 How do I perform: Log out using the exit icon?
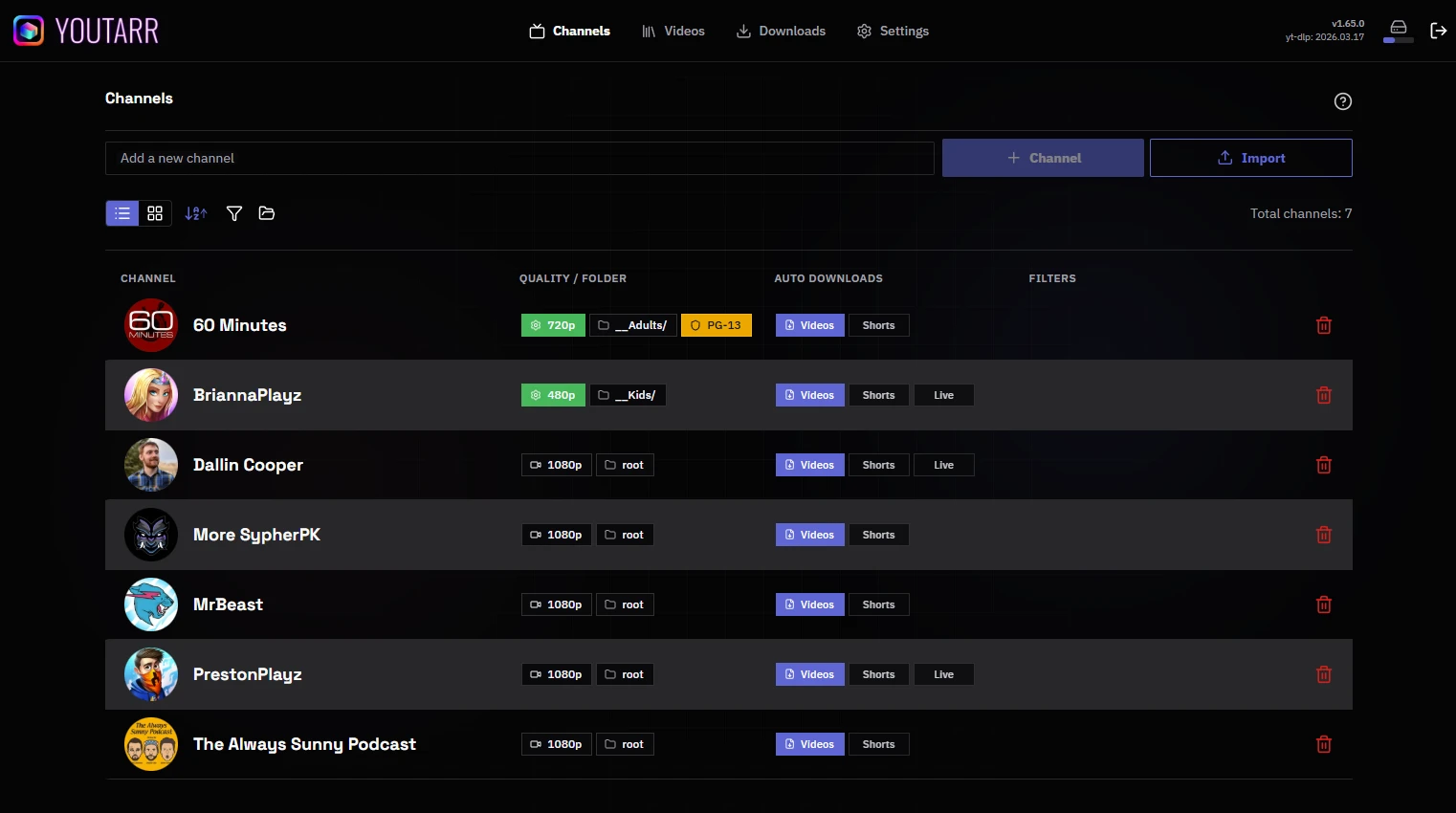[x=1438, y=31]
